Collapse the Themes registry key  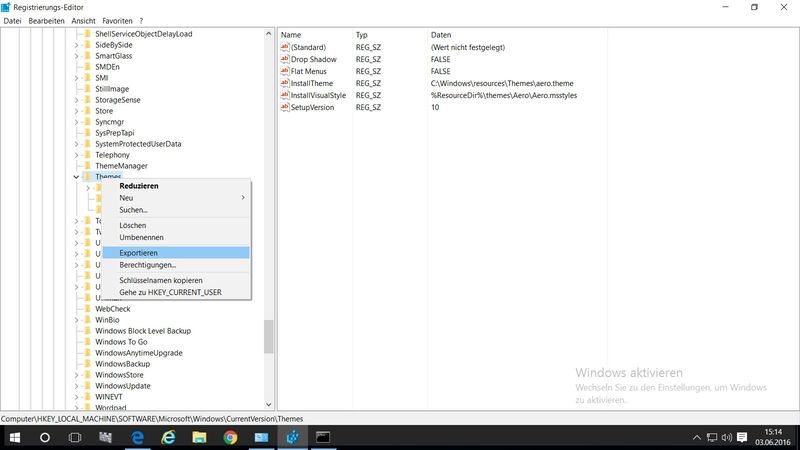(x=77, y=177)
